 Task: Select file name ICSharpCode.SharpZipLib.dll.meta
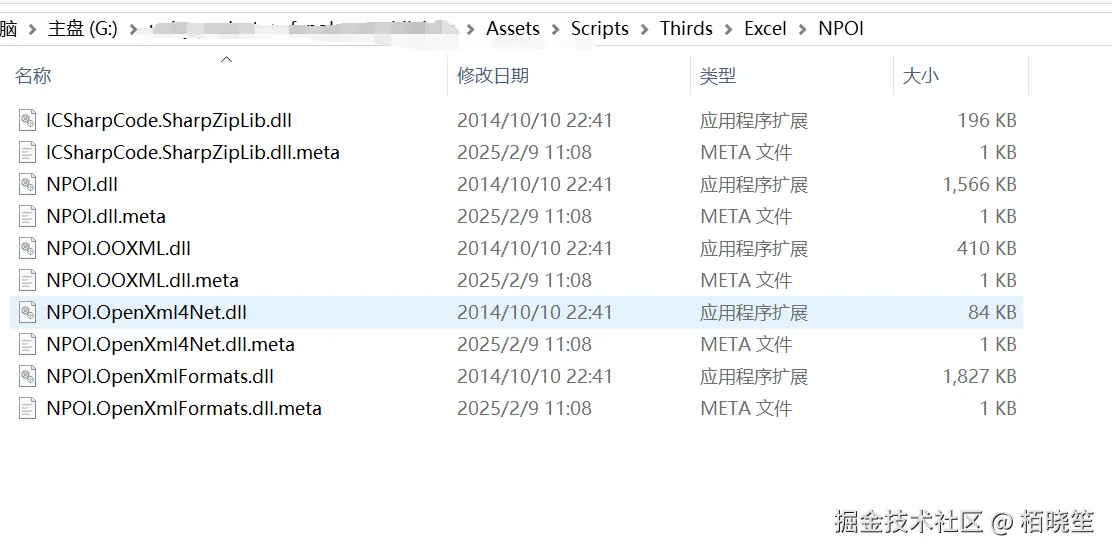tap(193, 152)
